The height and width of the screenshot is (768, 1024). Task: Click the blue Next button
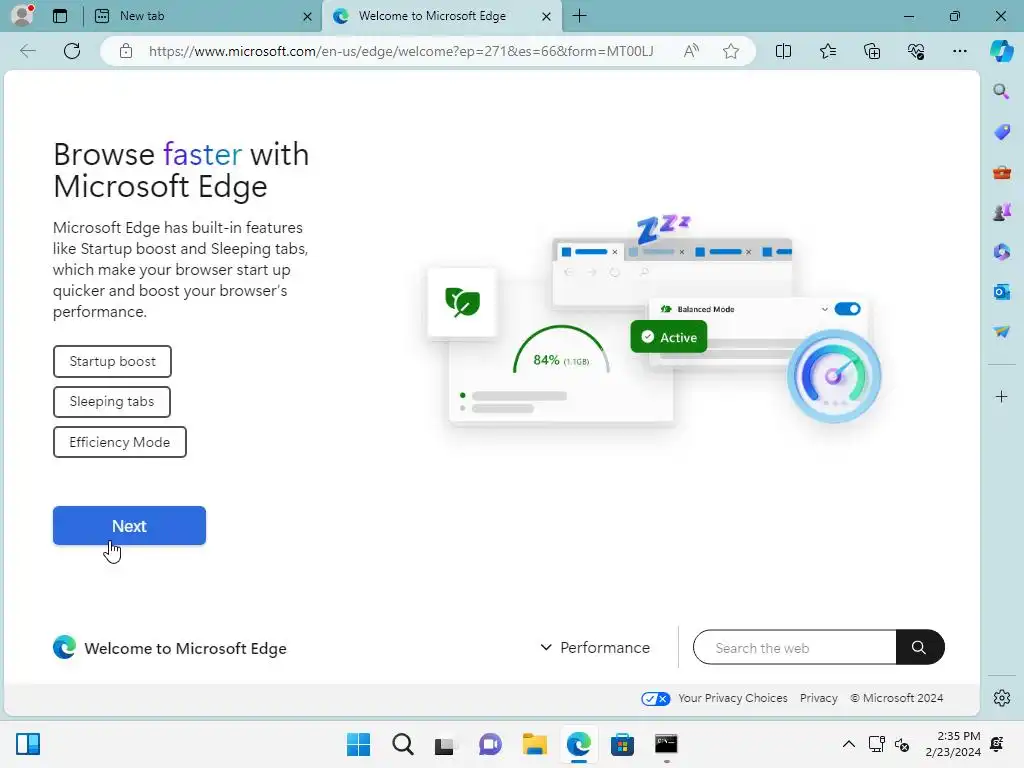pyautogui.click(x=129, y=526)
